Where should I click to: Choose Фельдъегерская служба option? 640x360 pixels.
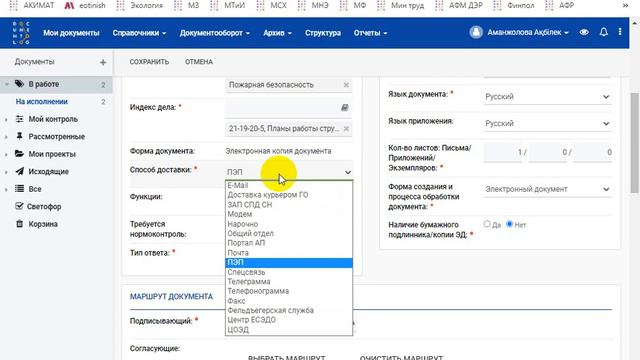click(289, 310)
